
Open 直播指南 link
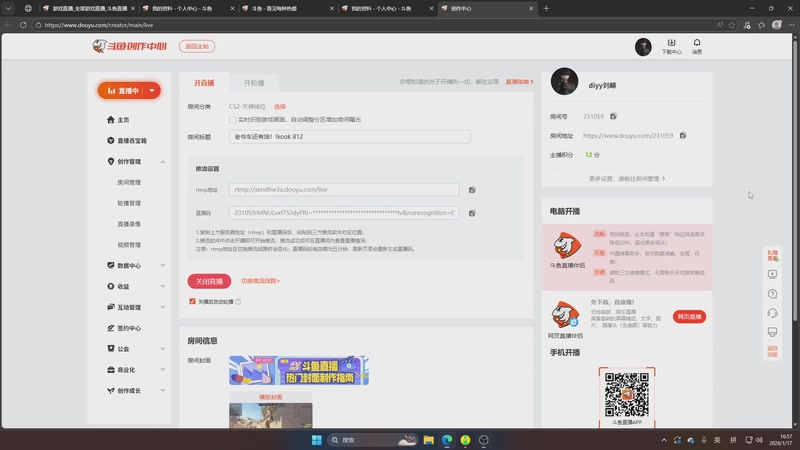tap(519, 82)
